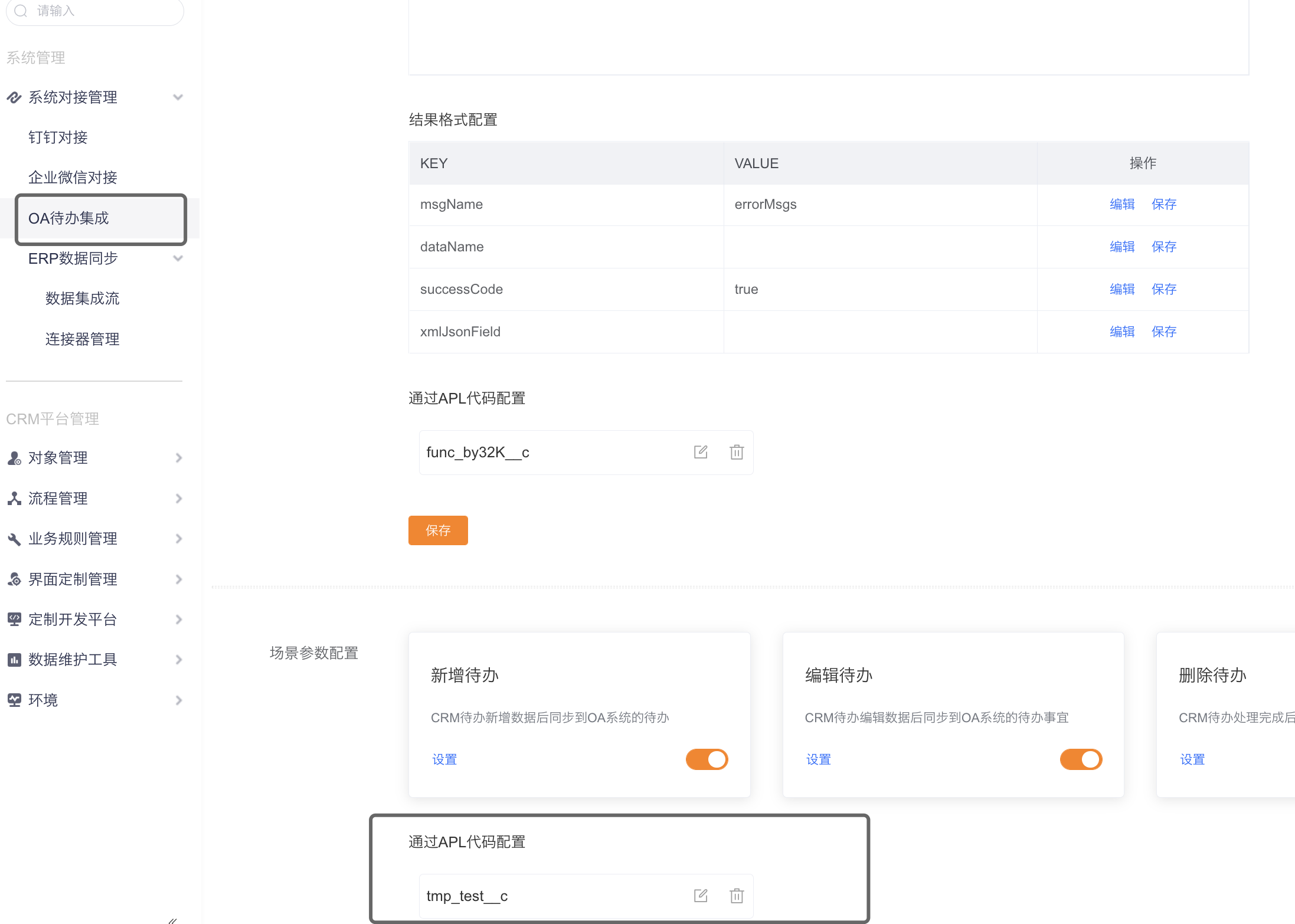Click the orange 保存 button
The height and width of the screenshot is (924, 1295).
(x=438, y=530)
